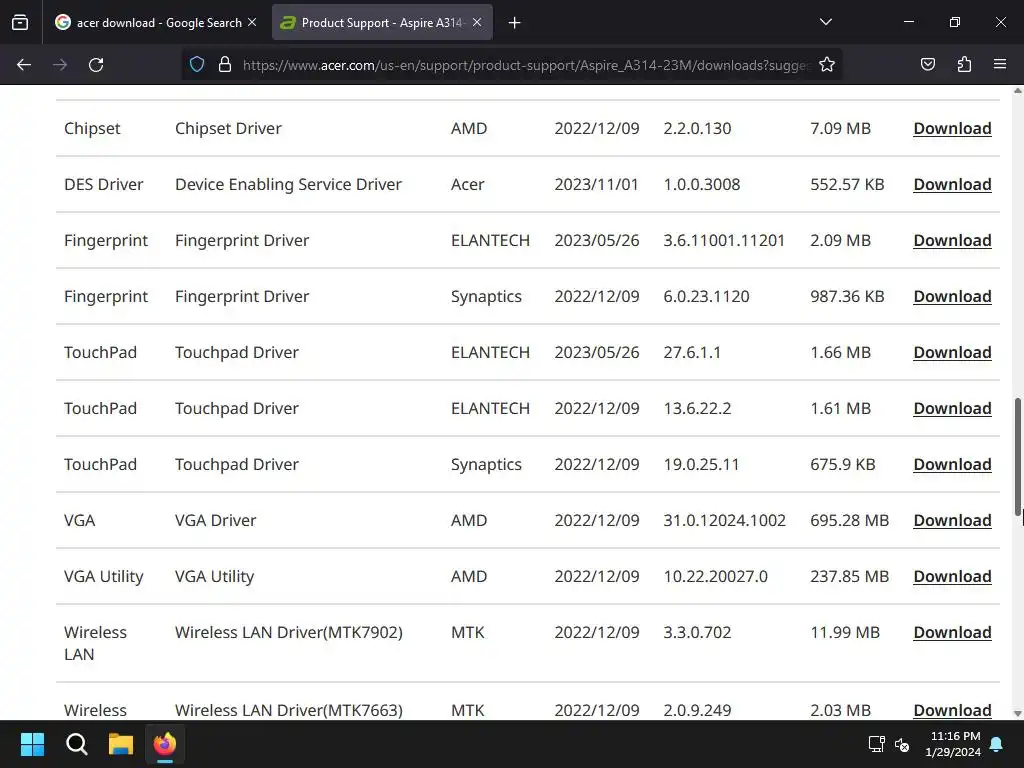Switch to the acer download Google Search tab
Image resolution: width=1024 pixels, height=768 pixels.
tap(156, 22)
